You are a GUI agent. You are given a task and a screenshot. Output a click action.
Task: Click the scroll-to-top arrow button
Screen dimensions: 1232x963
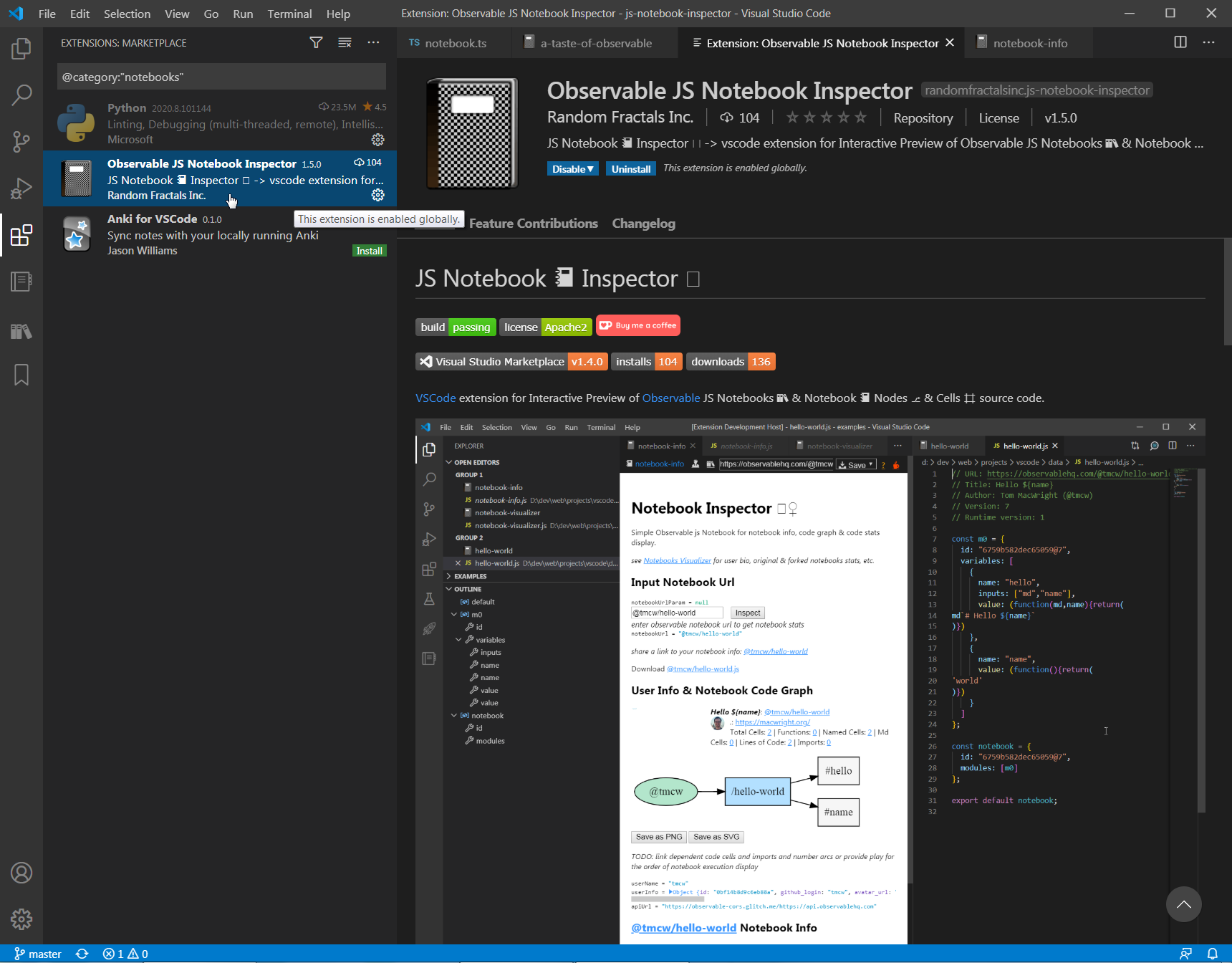tap(1184, 904)
